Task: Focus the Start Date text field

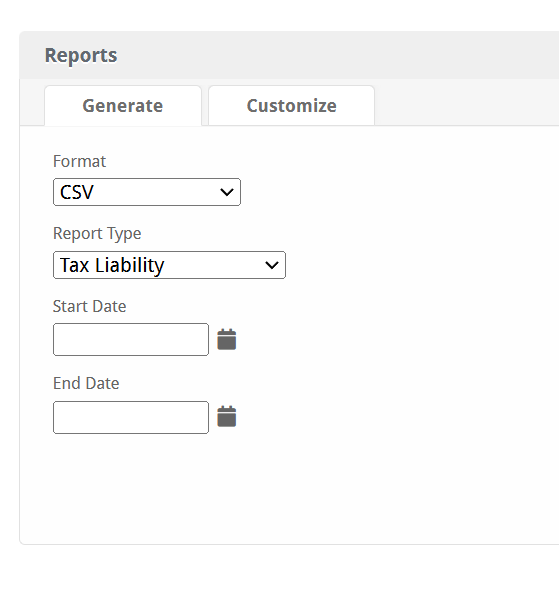Action: (x=131, y=339)
